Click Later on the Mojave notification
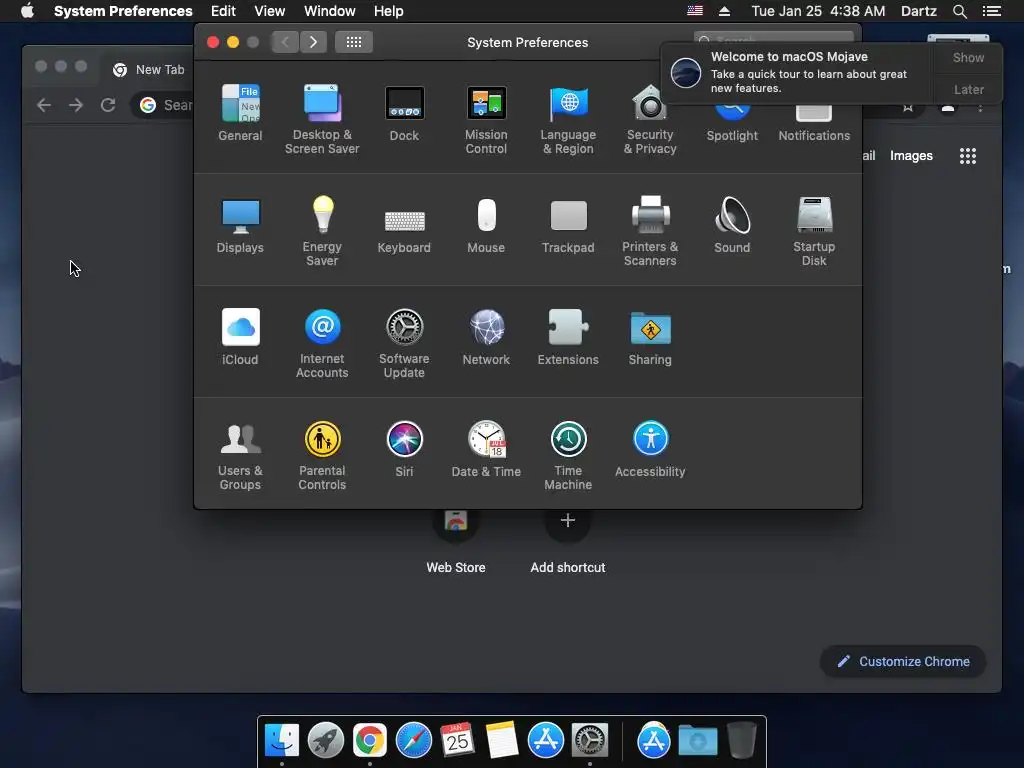This screenshot has height=768, width=1024. coord(968,89)
